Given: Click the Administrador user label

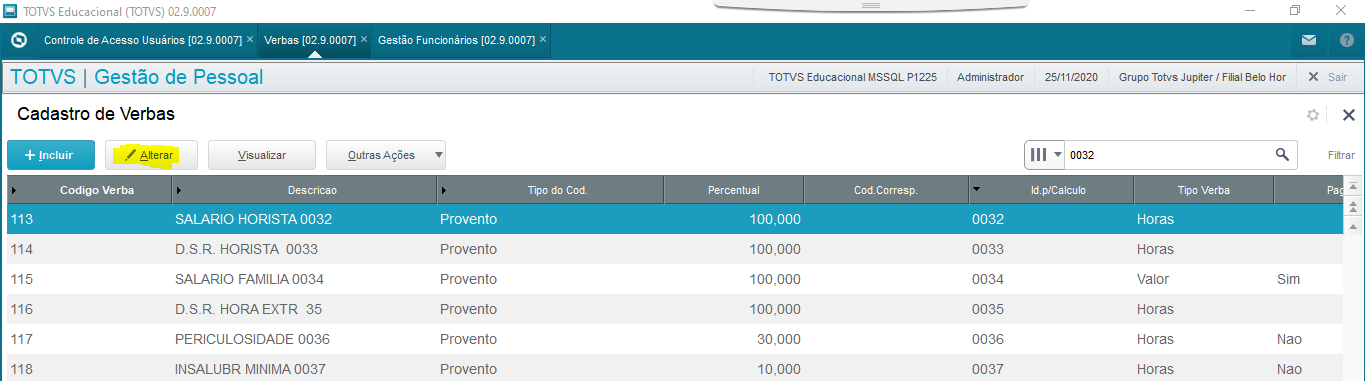Looking at the screenshot, I should (990, 77).
